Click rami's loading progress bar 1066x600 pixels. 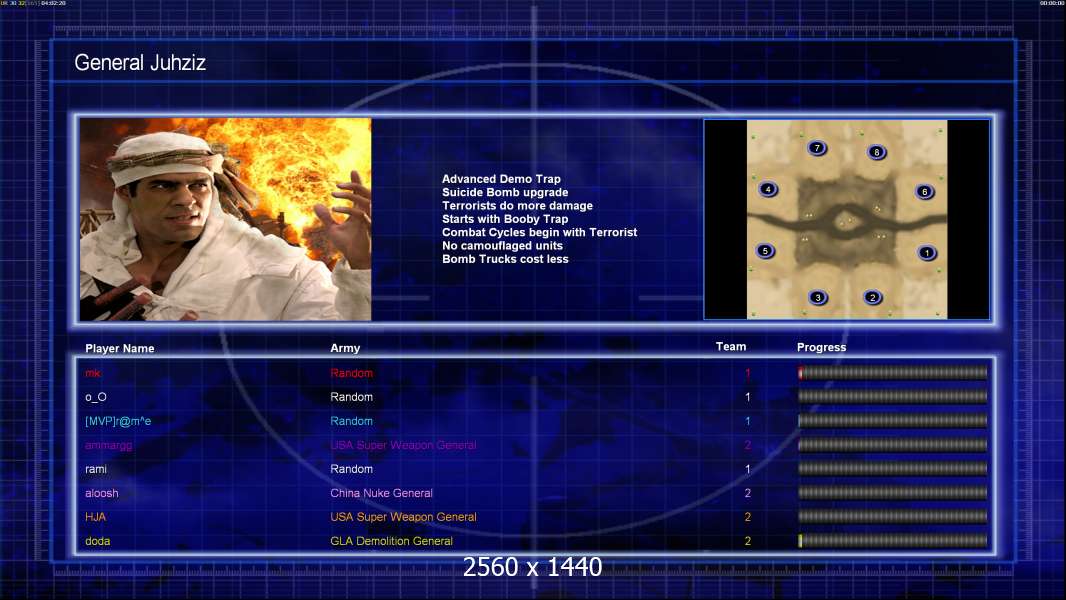point(893,469)
